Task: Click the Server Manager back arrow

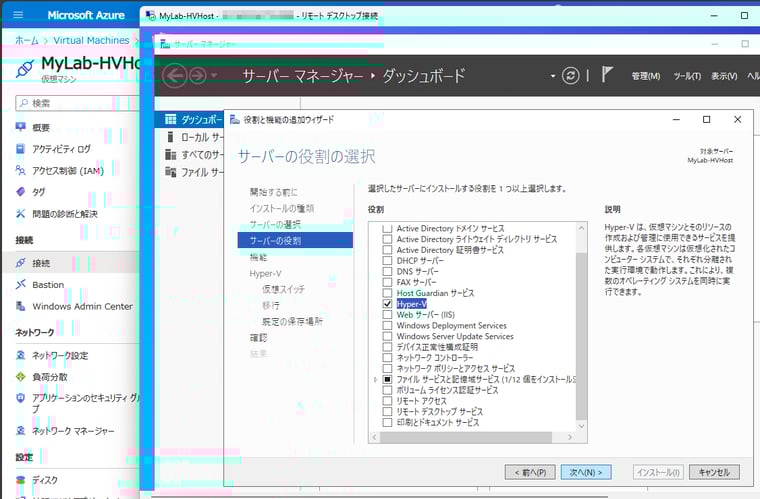Action: (174, 76)
